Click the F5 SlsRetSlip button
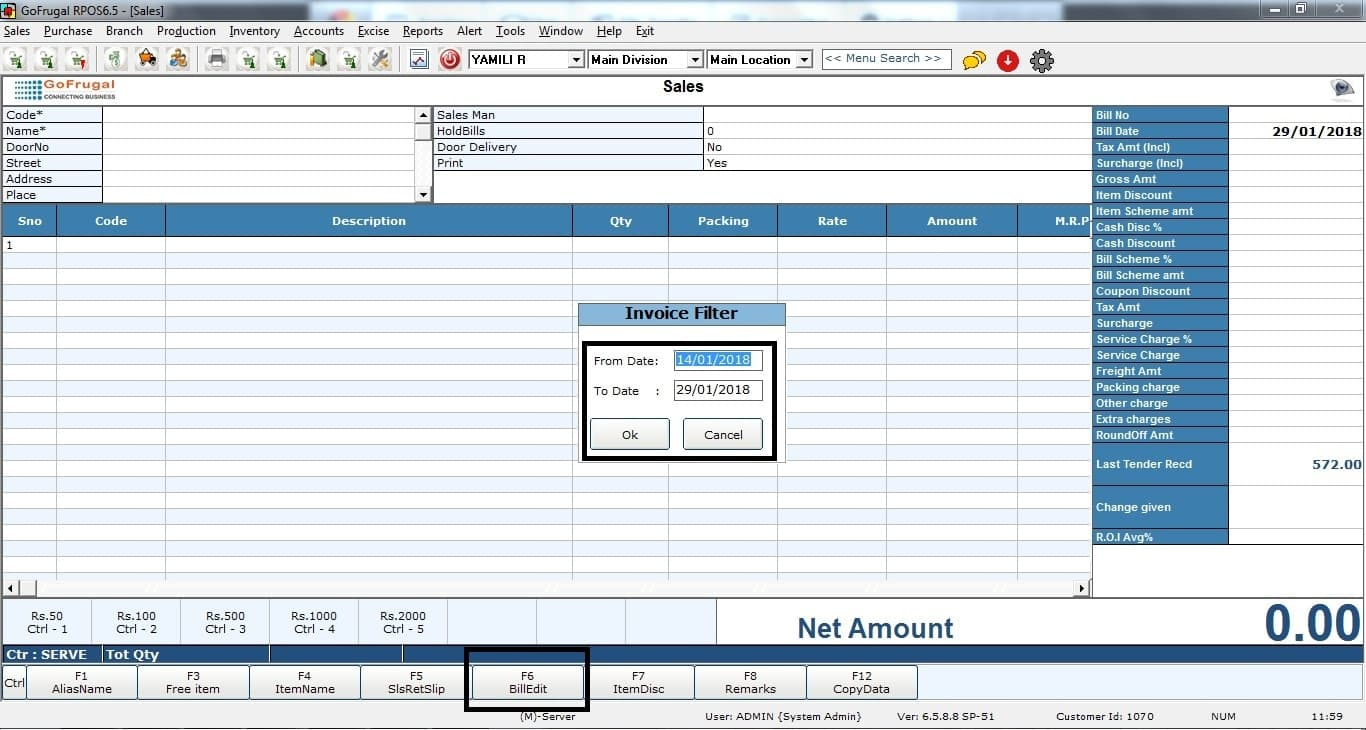Viewport: 1366px width, 730px height. coord(416,682)
